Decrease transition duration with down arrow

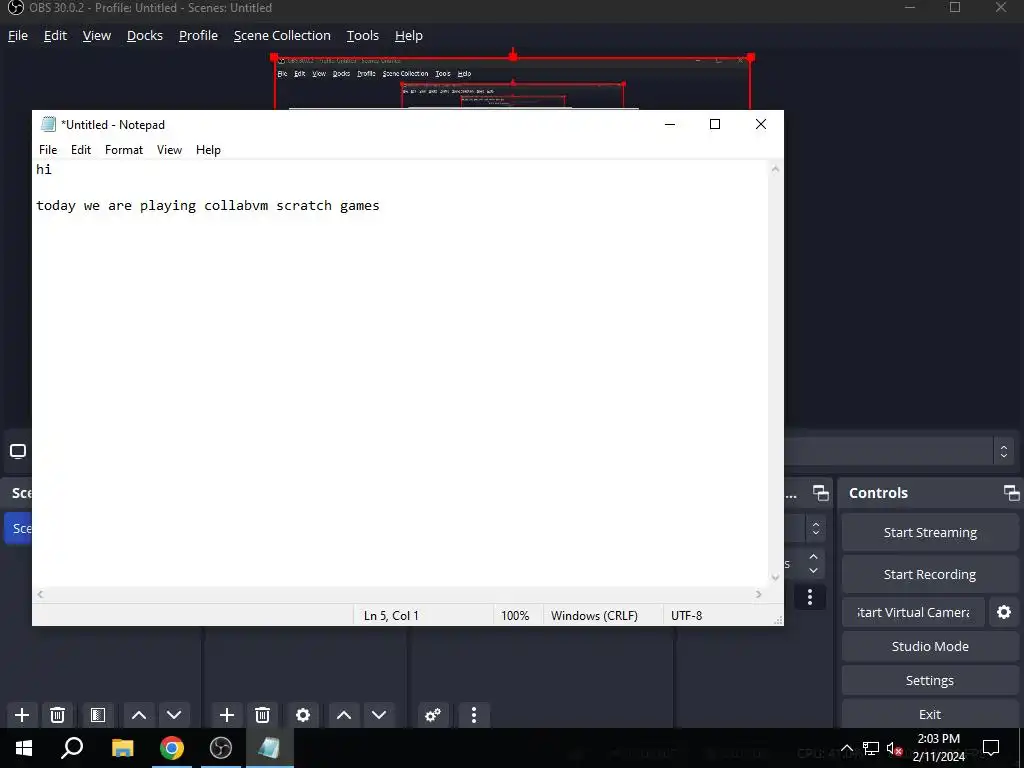click(x=813, y=570)
